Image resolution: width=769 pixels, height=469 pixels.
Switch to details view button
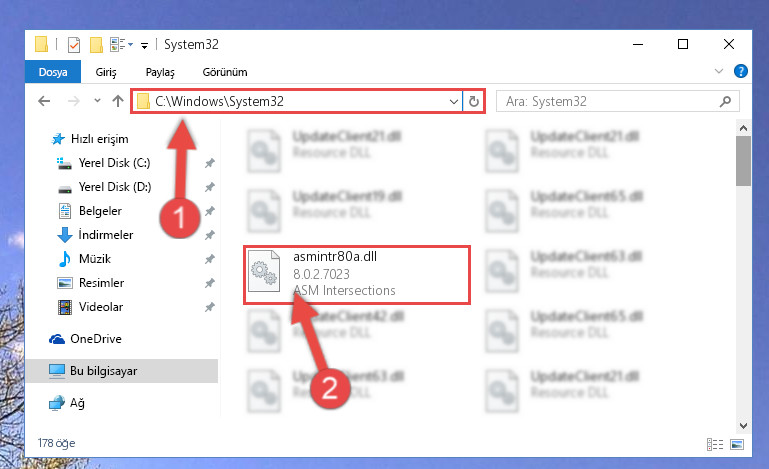tap(715, 444)
